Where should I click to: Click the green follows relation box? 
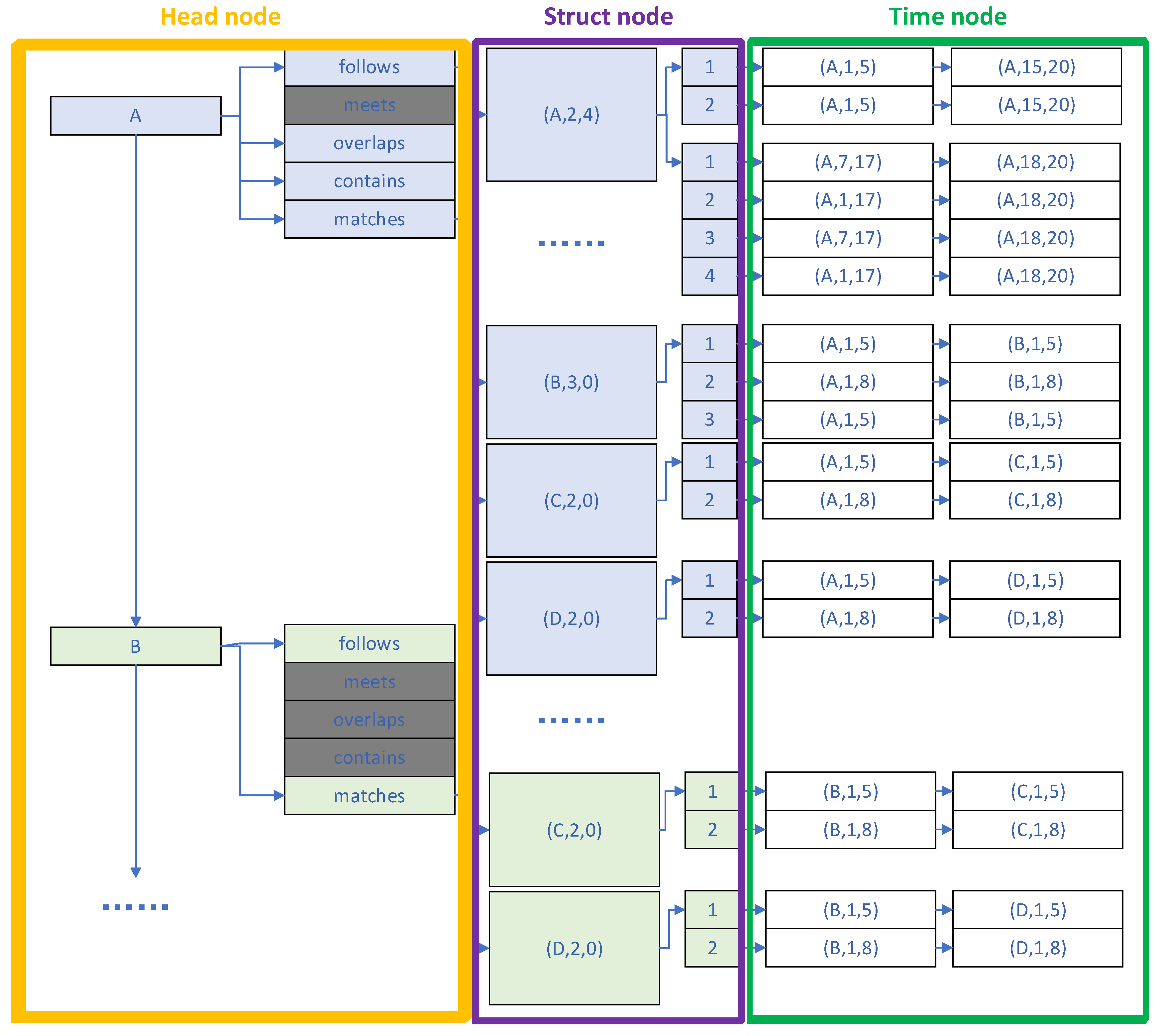tap(369, 643)
